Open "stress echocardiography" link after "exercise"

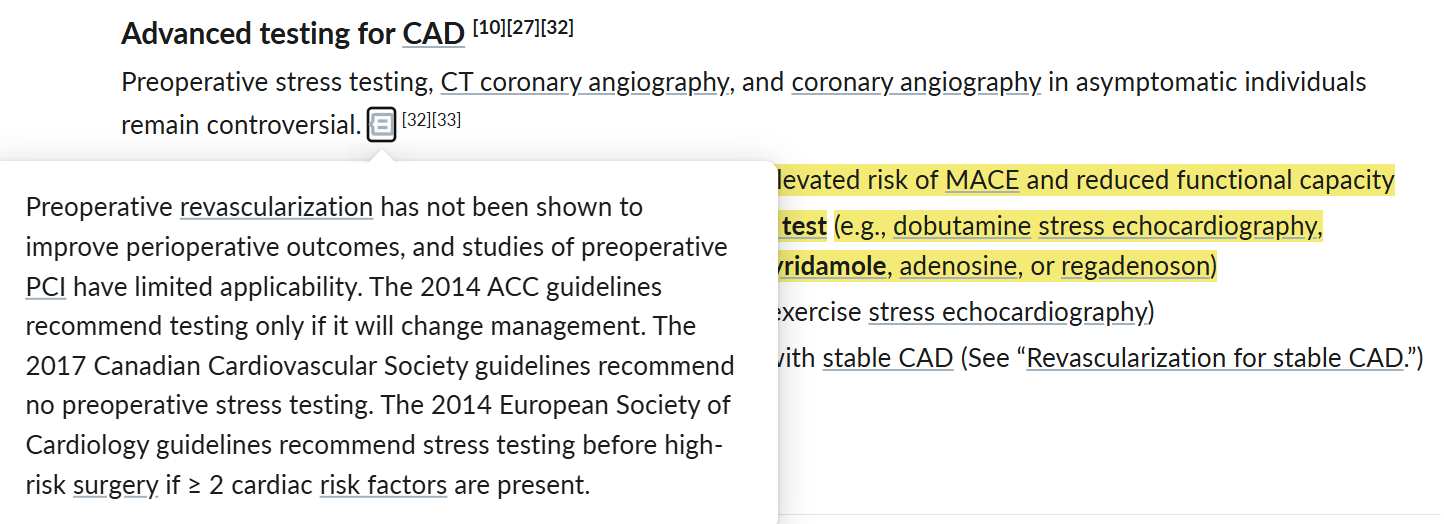[1007, 312]
